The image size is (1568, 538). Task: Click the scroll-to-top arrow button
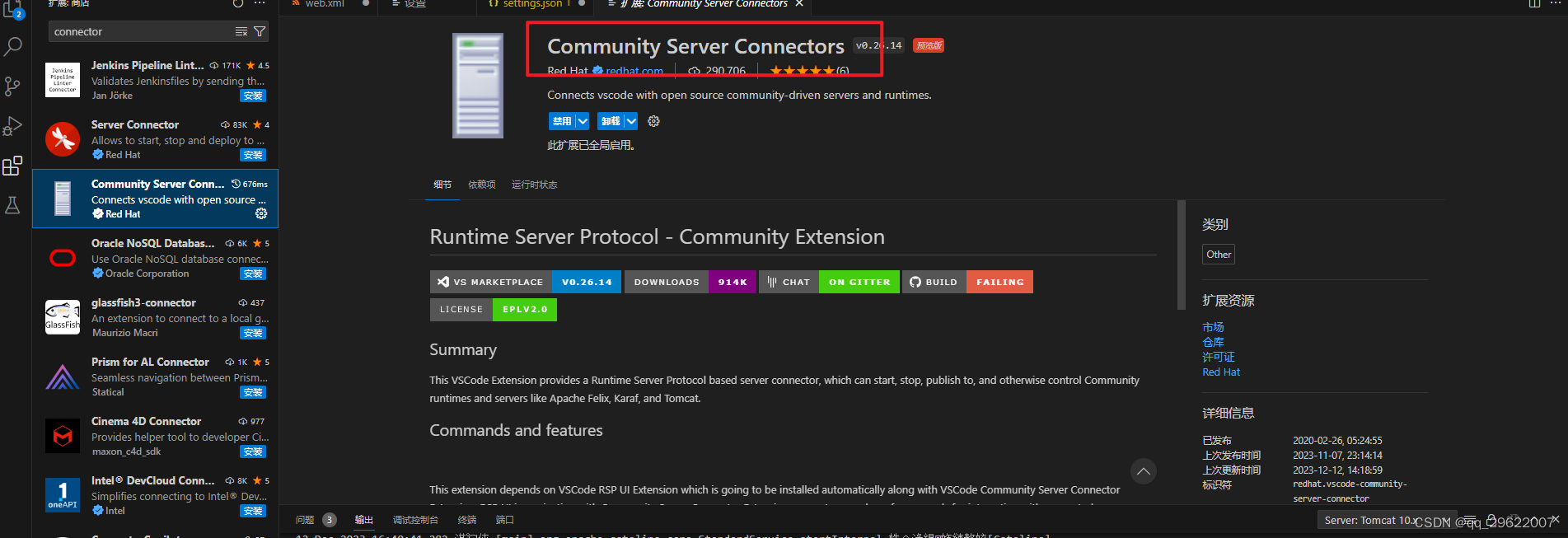[x=1143, y=471]
